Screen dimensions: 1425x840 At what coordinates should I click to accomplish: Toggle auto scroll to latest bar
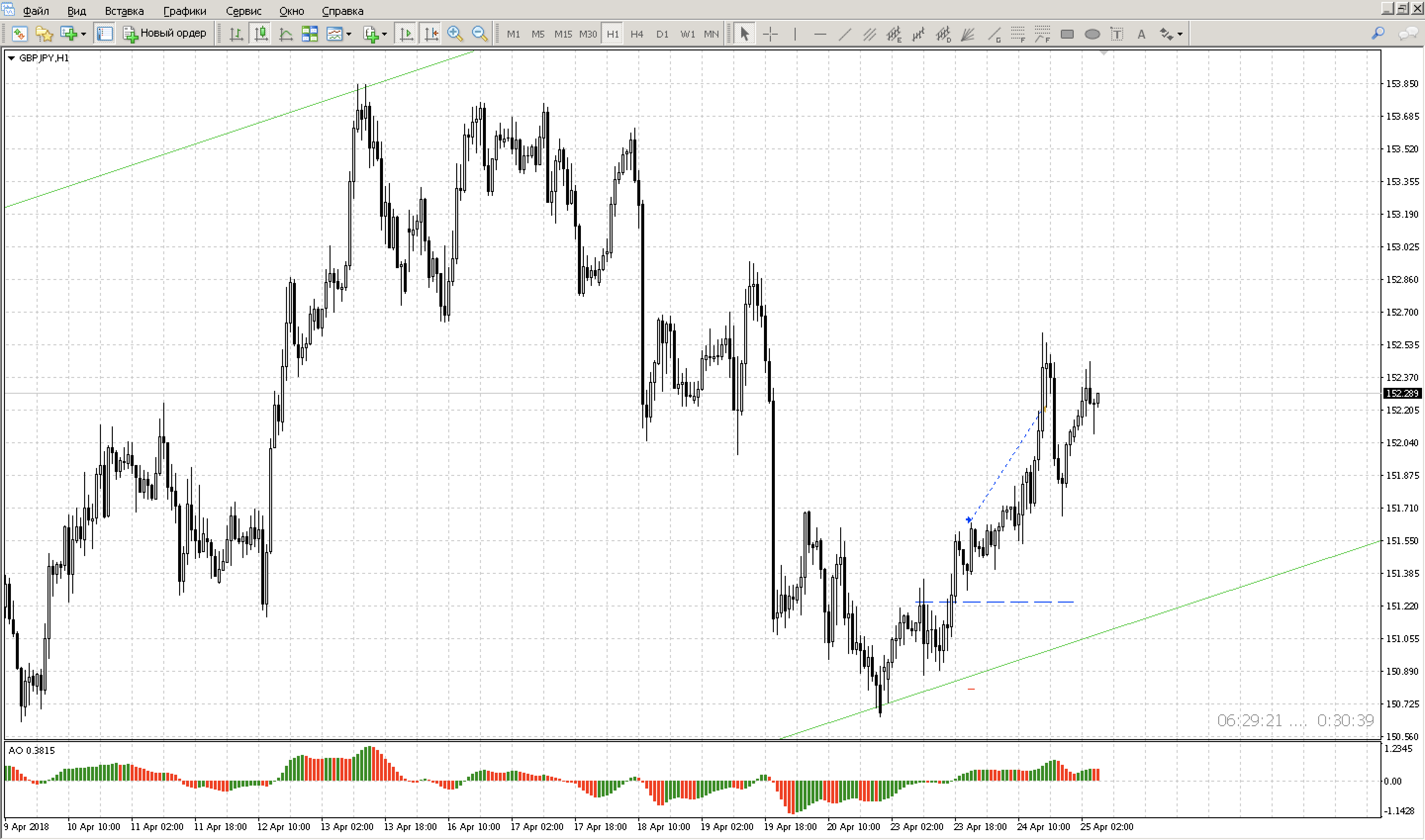pyautogui.click(x=406, y=34)
